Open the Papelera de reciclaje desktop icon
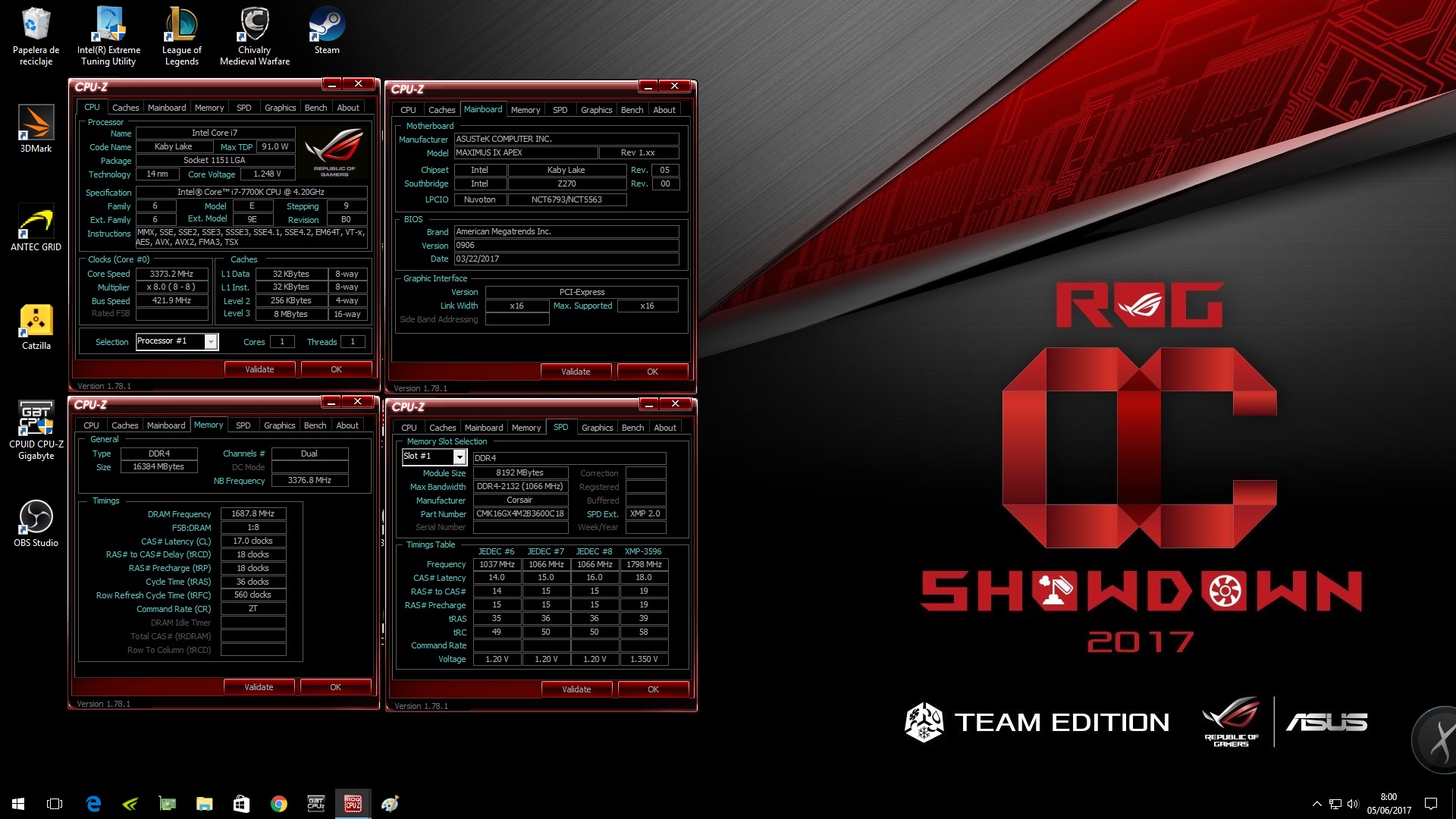Viewport: 1456px width, 819px height. click(x=36, y=36)
